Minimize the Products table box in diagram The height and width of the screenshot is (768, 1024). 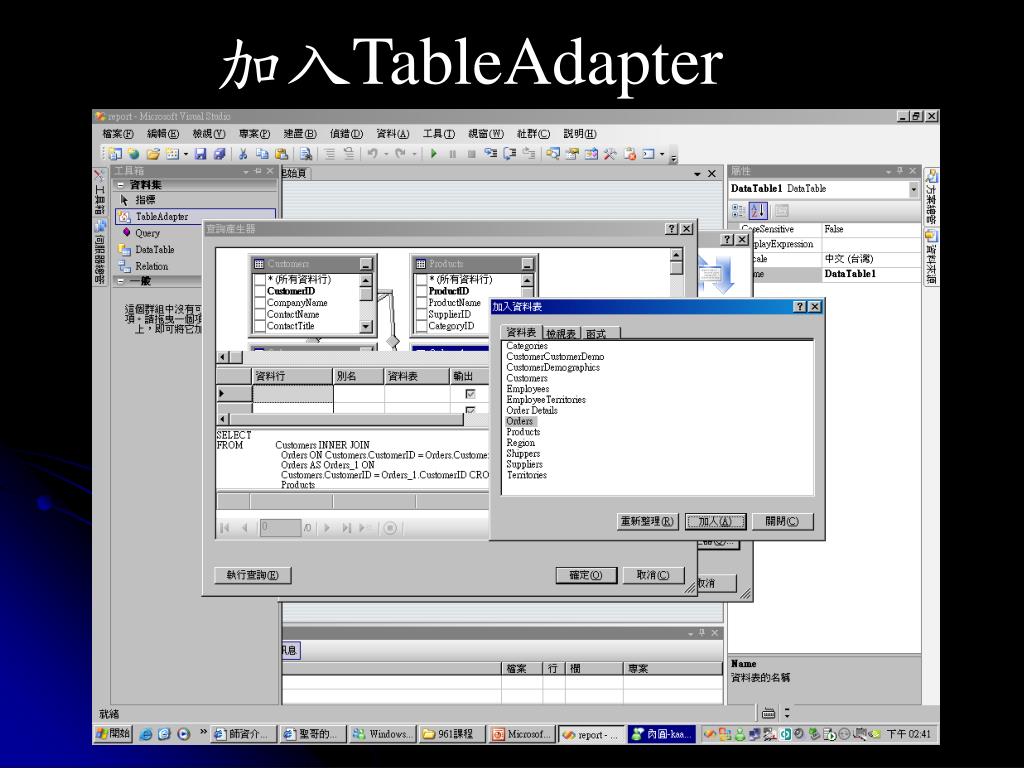click(x=527, y=264)
